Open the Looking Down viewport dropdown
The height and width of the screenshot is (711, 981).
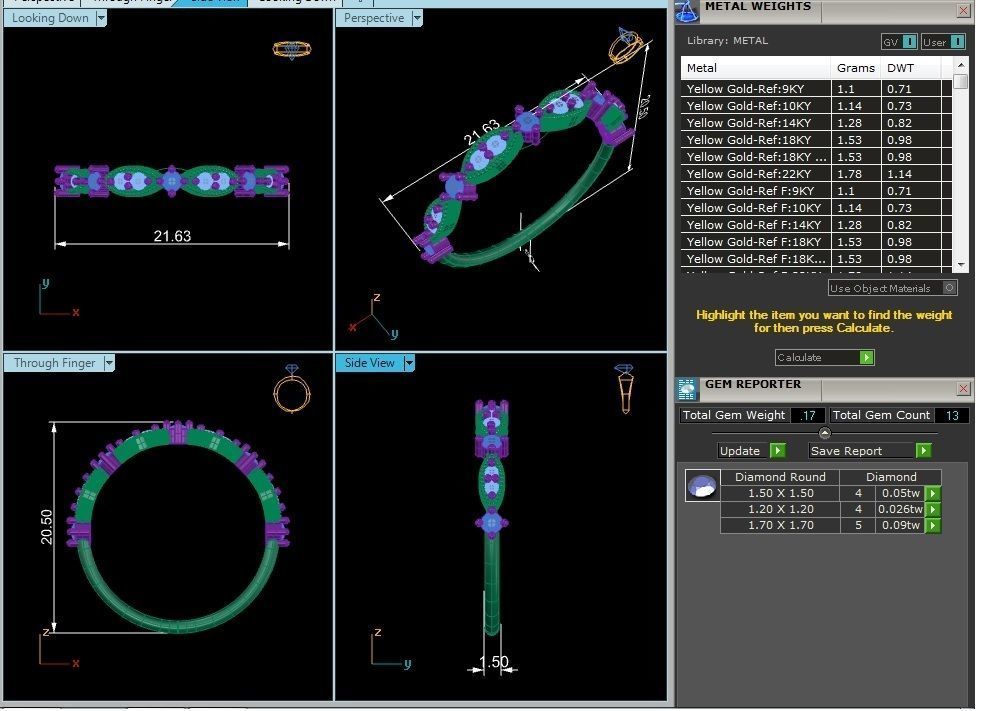(101, 18)
